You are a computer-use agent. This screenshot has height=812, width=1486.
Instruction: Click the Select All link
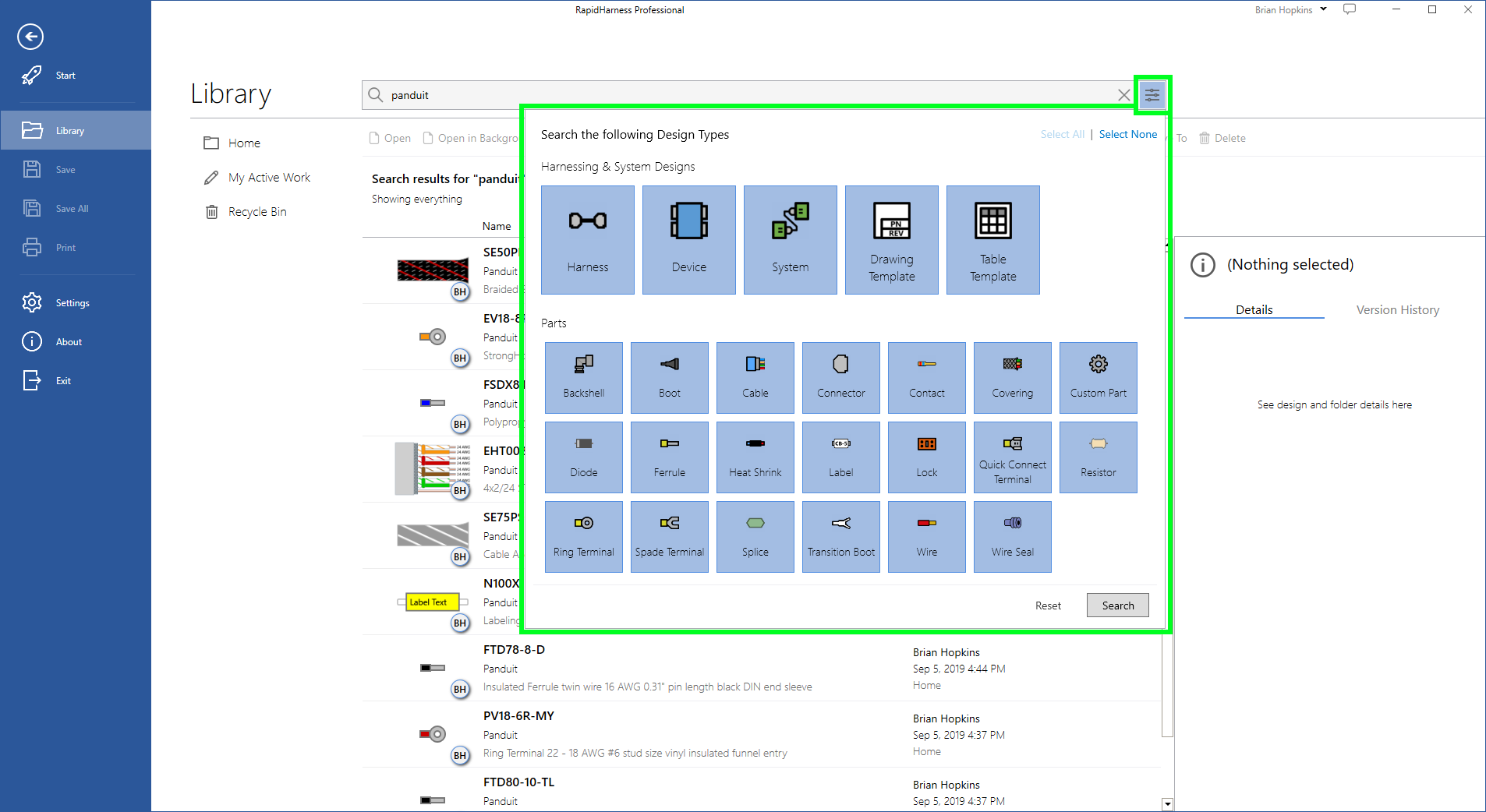pyautogui.click(x=1063, y=134)
